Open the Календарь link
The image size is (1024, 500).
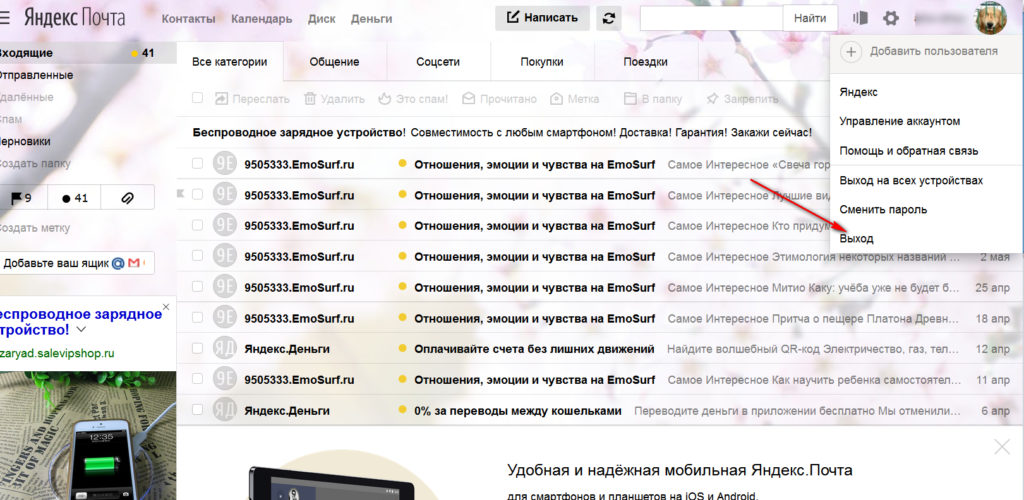tap(261, 19)
